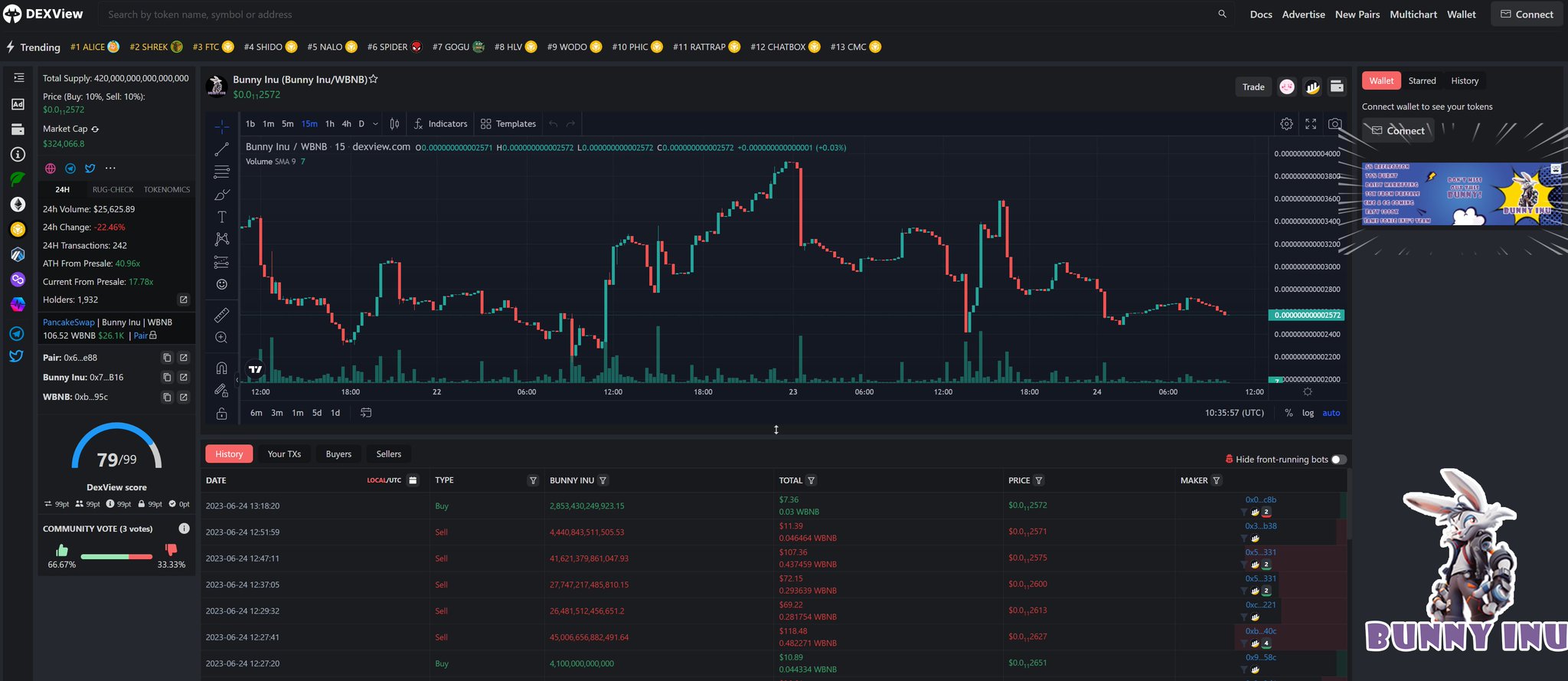
Task: Click the Bunny Inu banner advertisement
Action: coord(1462,194)
